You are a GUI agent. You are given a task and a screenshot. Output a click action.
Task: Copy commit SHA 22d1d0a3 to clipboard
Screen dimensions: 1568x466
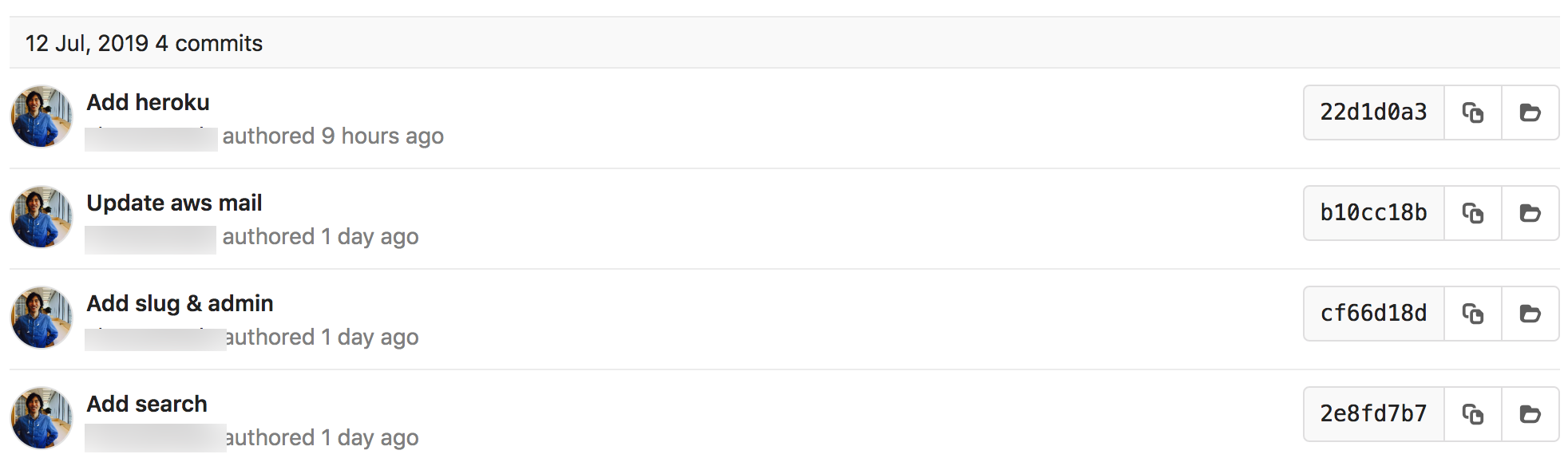point(1473,113)
